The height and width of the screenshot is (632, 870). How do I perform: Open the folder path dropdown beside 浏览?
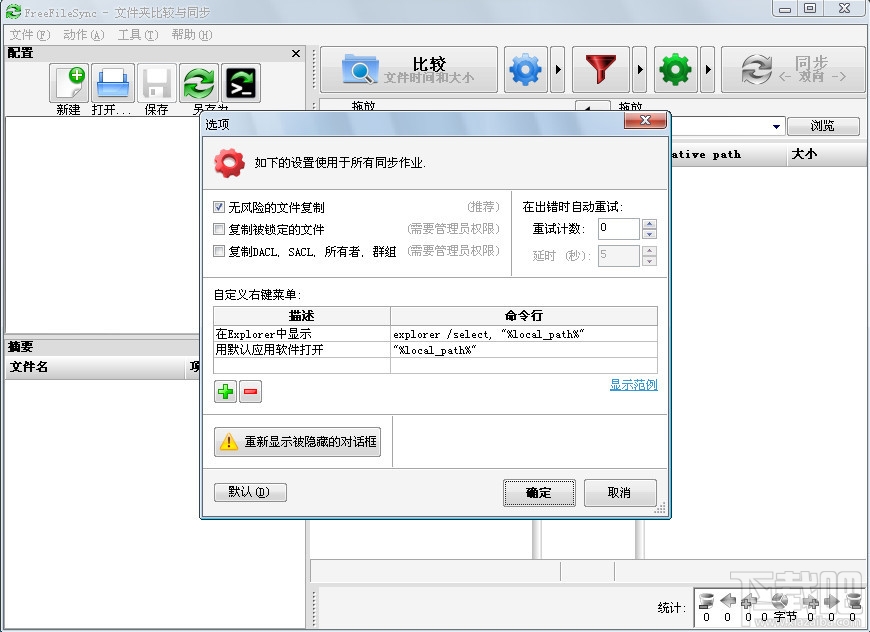(x=778, y=126)
